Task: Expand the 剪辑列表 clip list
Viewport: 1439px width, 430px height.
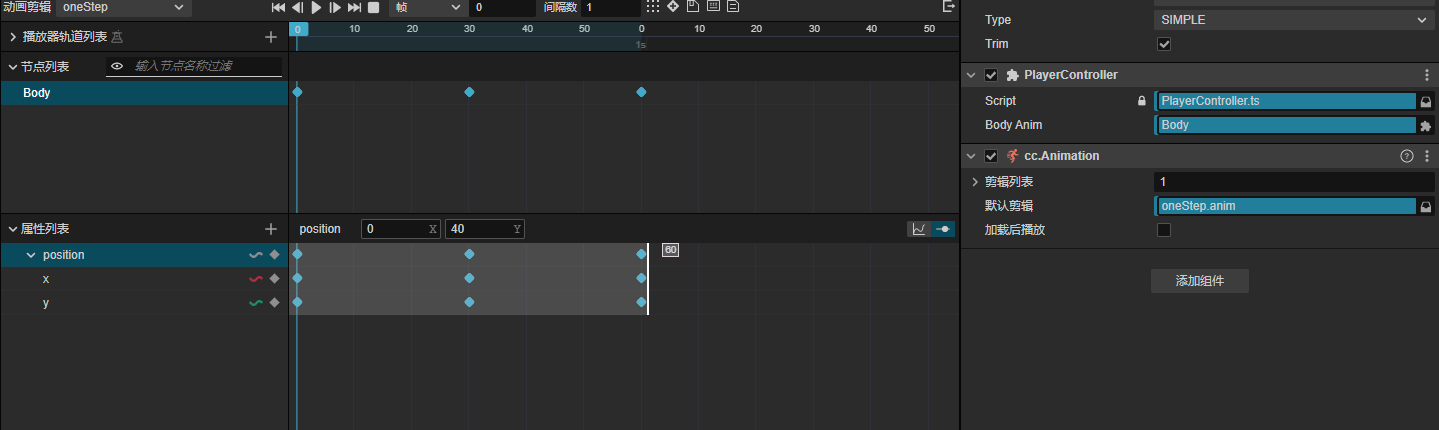Action: click(975, 182)
